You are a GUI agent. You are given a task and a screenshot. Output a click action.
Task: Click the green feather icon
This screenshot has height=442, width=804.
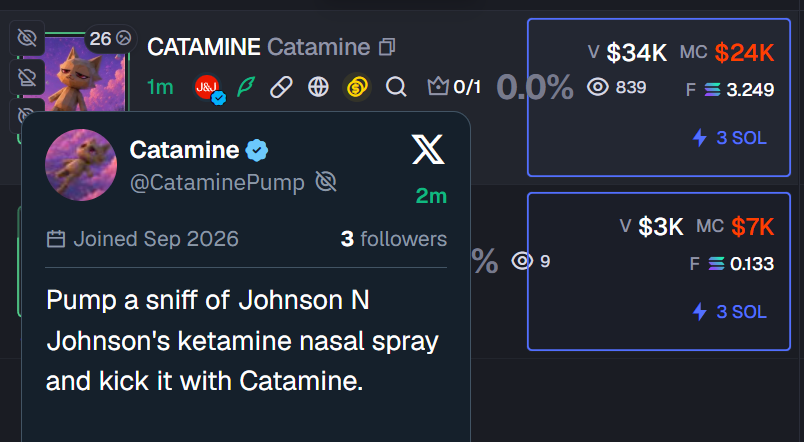(x=246, y=87)
